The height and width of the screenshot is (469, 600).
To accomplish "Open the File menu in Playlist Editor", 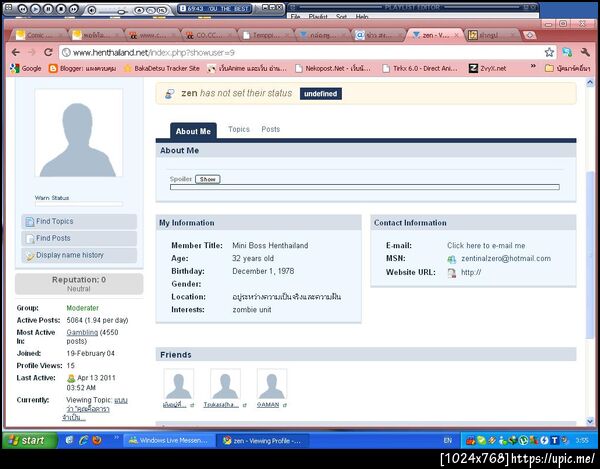I will coord(295,16).
